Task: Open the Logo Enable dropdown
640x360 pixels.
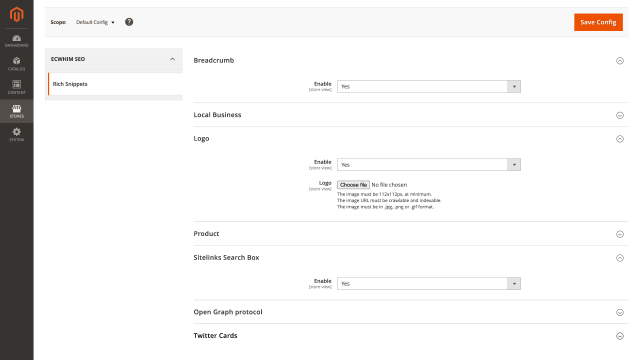Action: coord(429,164)
